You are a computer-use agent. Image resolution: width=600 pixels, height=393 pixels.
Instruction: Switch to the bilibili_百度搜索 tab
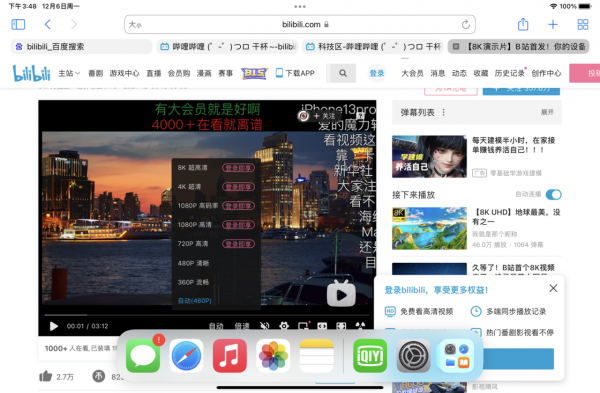tap(81, 47)
